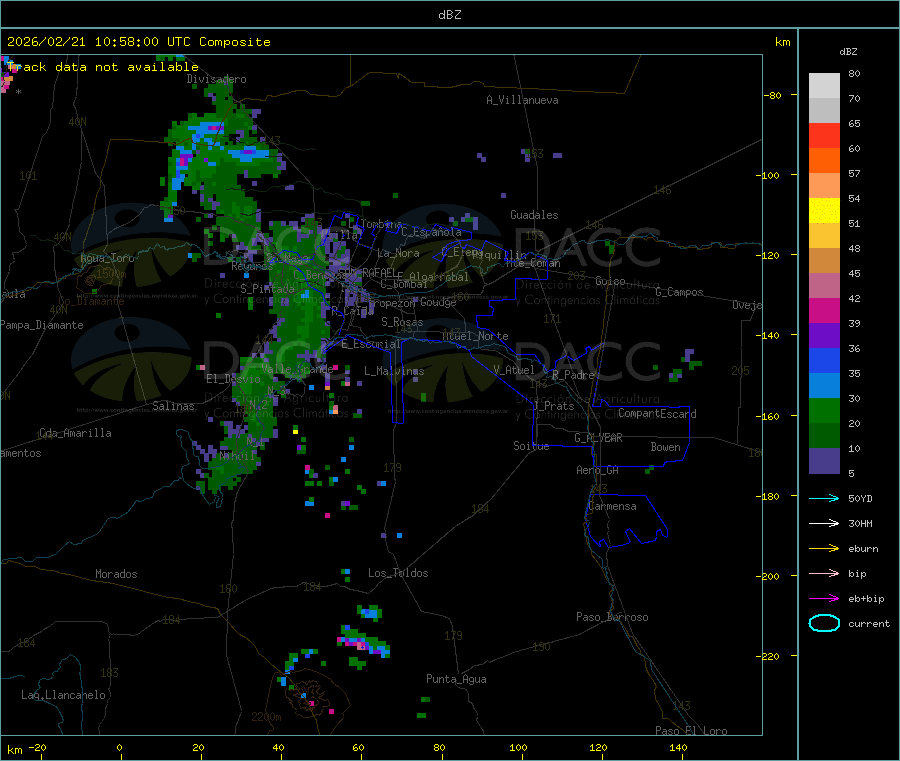This screenshot has width=900, height=761.
Task: Select the red 65 dBZ color swatch
Action: [824, 135]
